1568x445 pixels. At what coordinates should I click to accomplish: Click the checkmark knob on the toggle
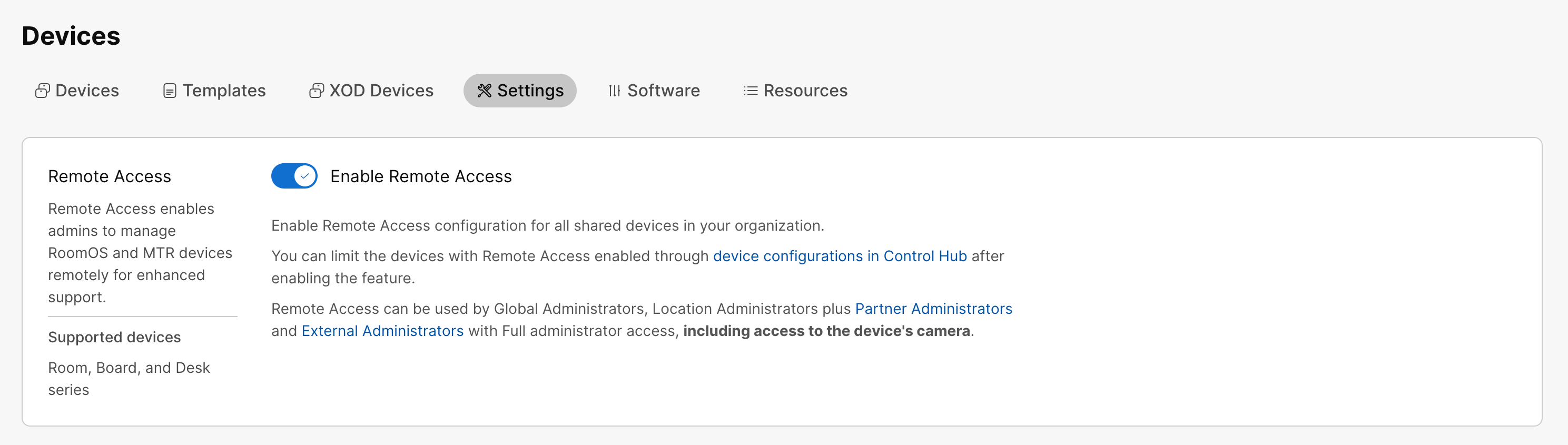305,176
